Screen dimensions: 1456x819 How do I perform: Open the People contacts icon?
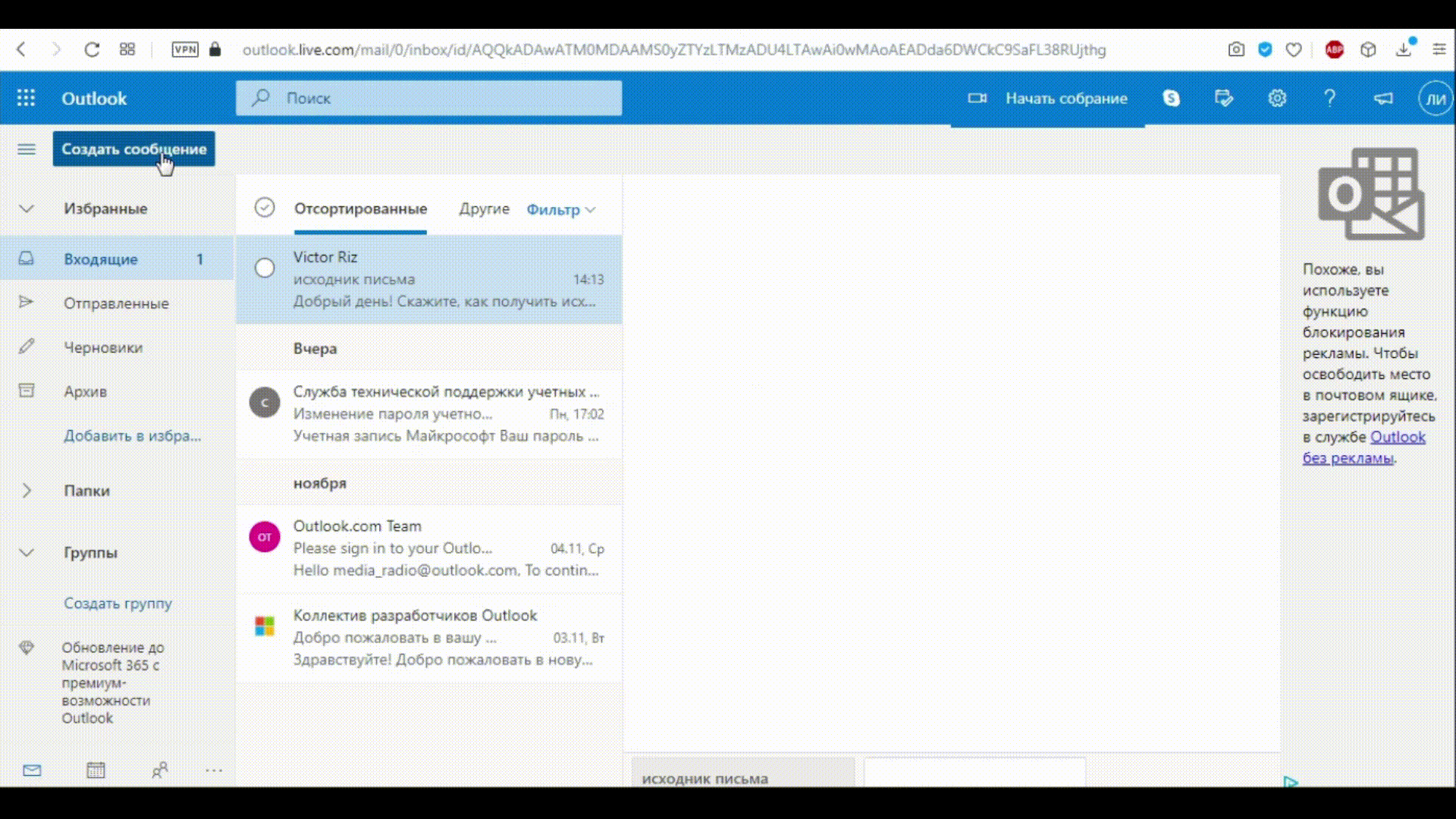[160, 770]
